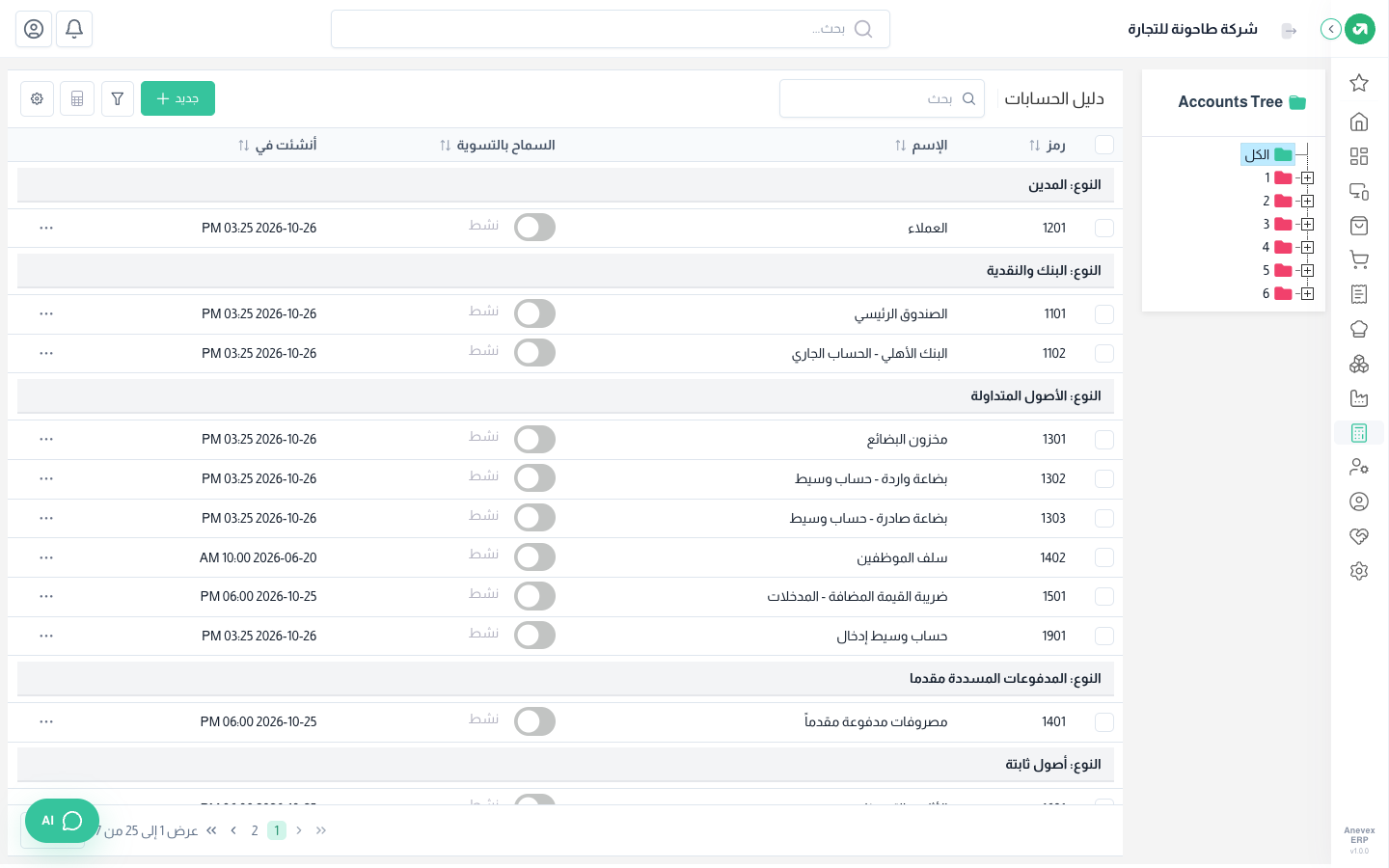Go to home icon in sidebar

(1359, 122)
